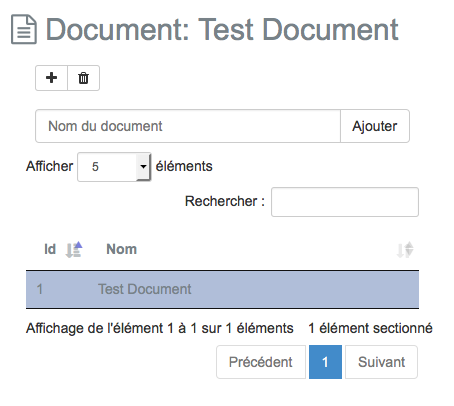The height and width of the screenshot is (406, 454).
Task: Click the plus add icon button
Action: pos(52,78)
